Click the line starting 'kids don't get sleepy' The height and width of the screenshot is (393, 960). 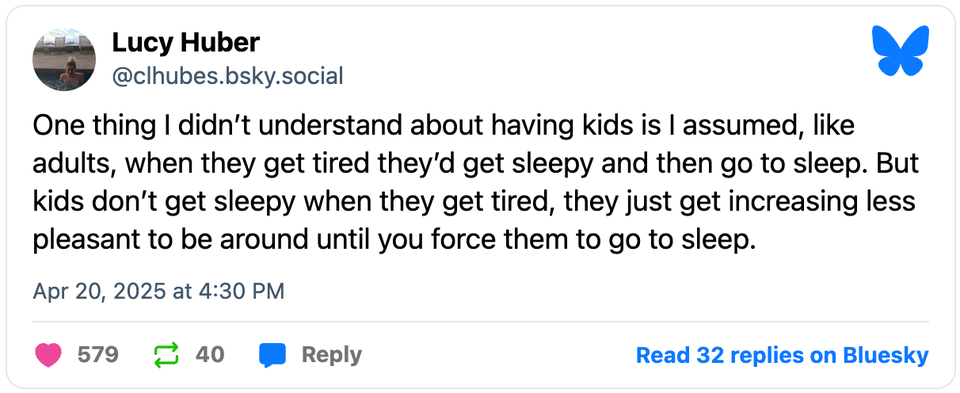474,203
